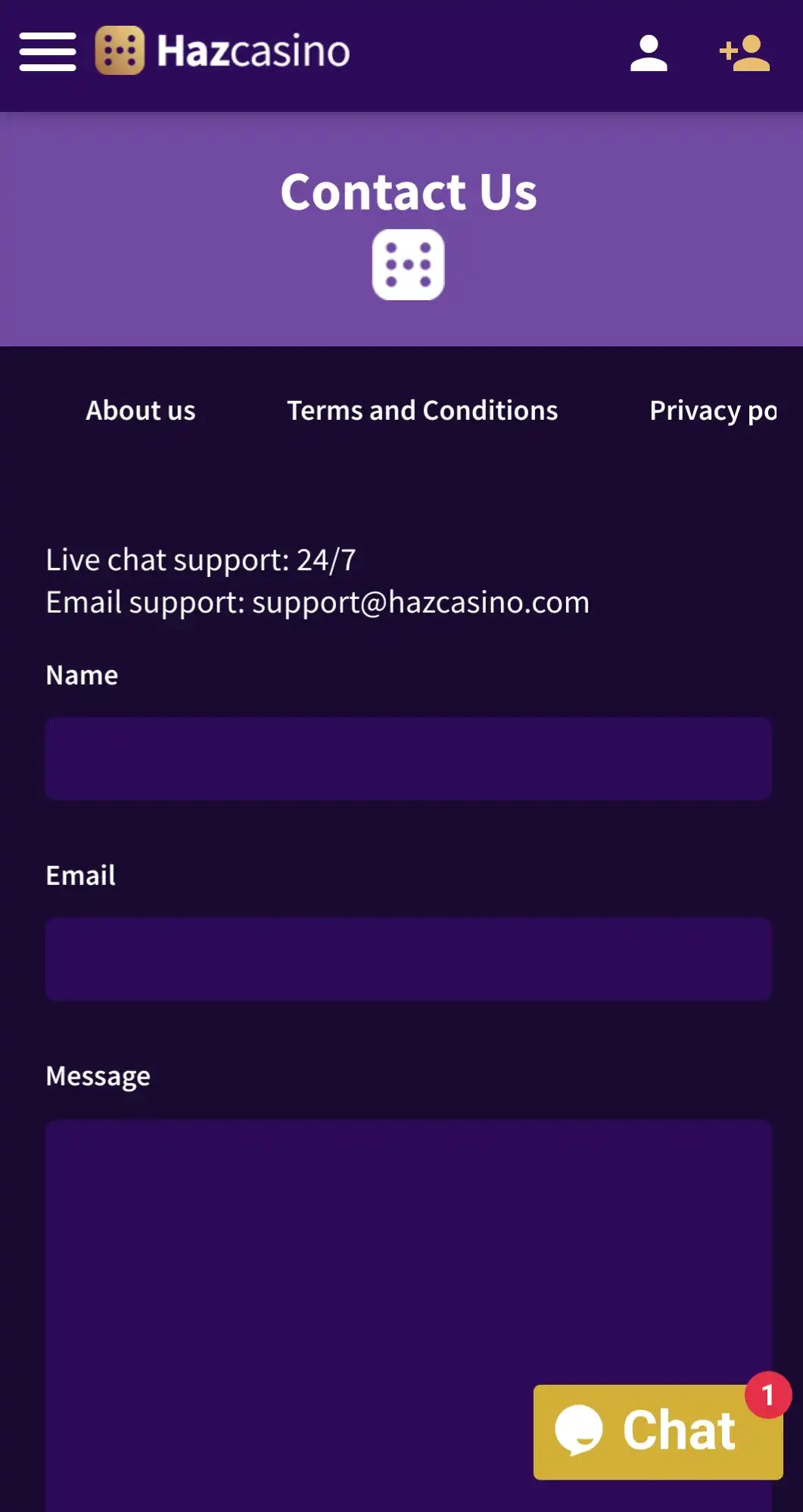The height and width of the screenshot is (1512, 803).
Task: Click into the Email input field
Action: point(409,959)
